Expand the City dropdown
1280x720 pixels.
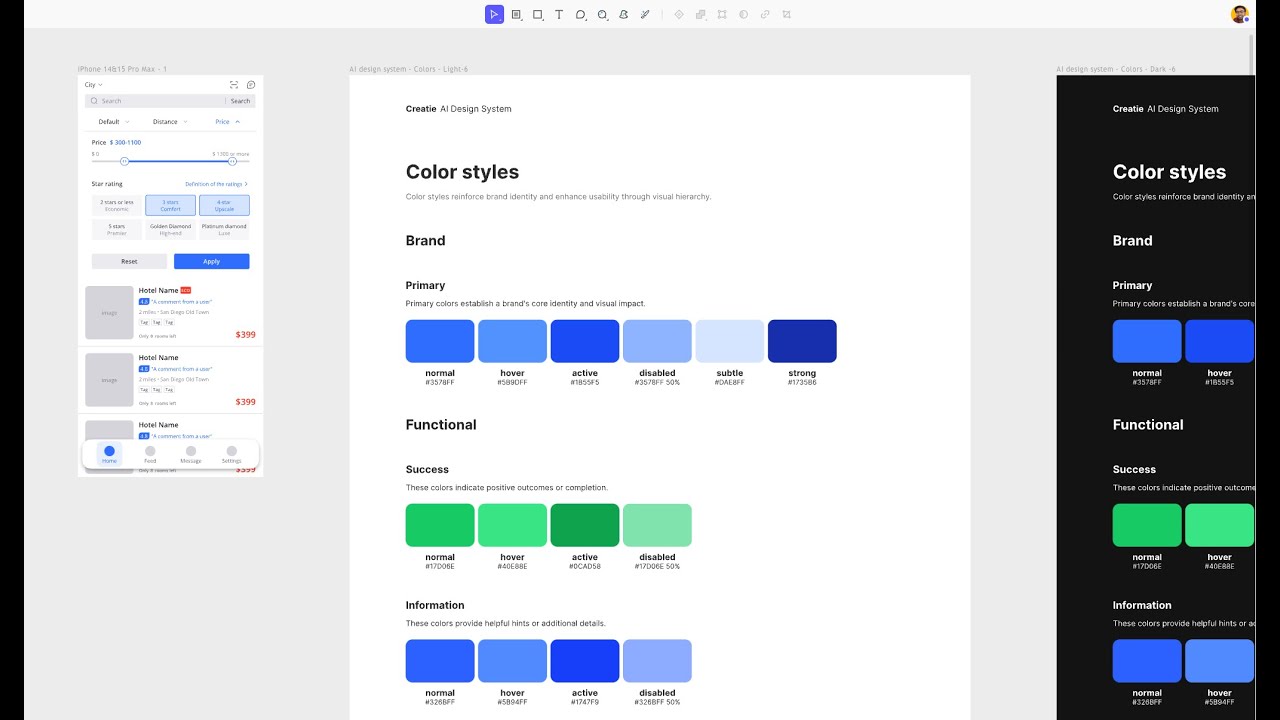[94, 85]
